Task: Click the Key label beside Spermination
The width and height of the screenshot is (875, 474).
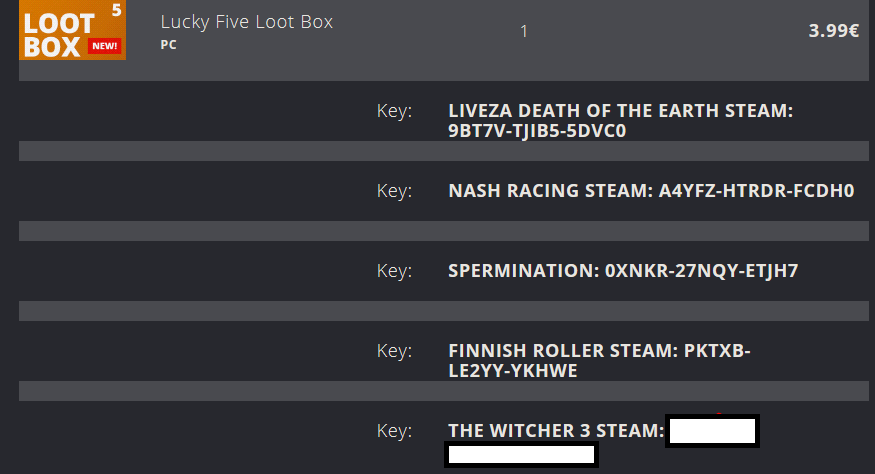Action: pyautogui.click(x=394, y=271)
